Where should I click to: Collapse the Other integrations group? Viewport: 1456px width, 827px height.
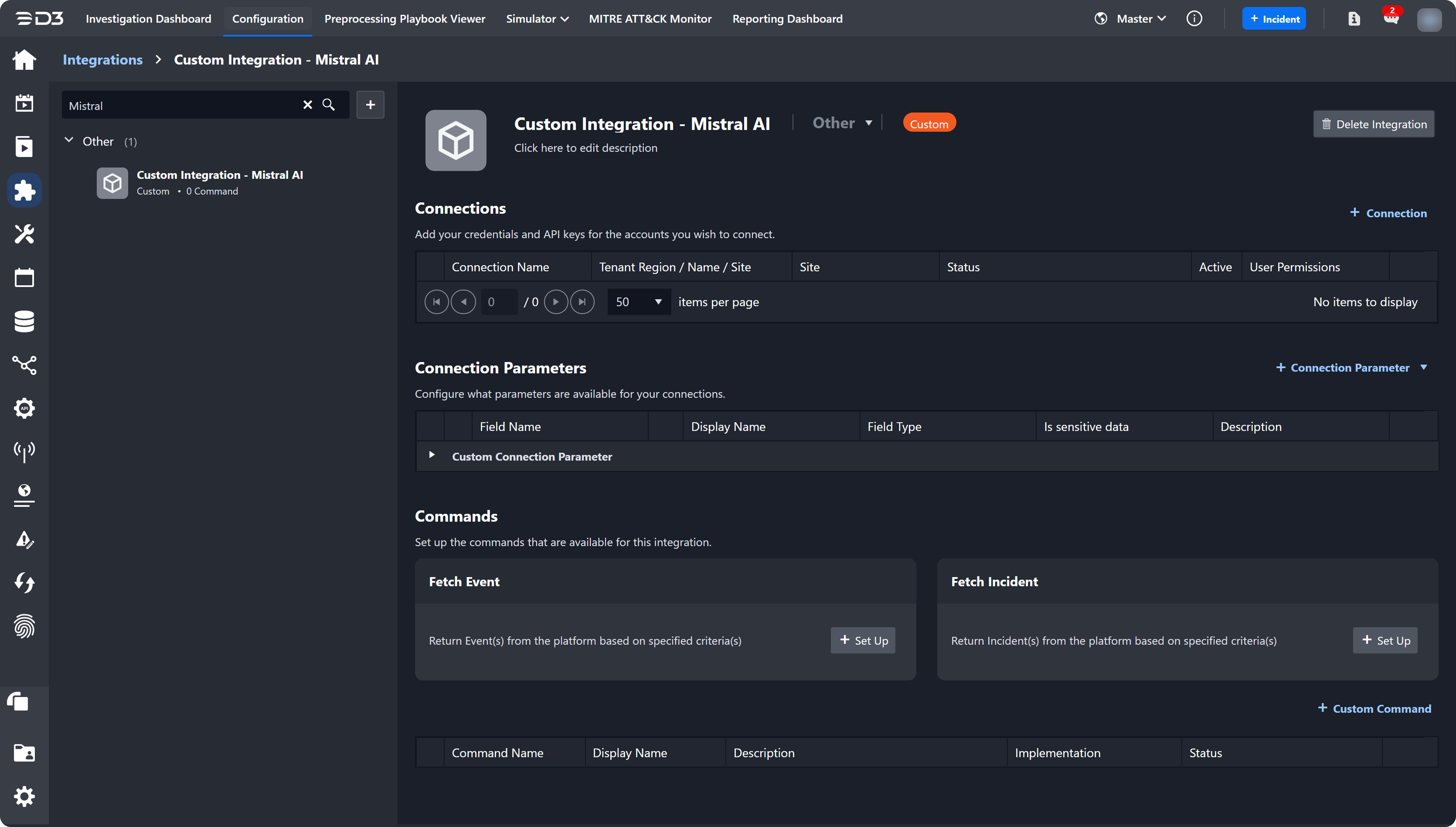(x=69, y=140)
